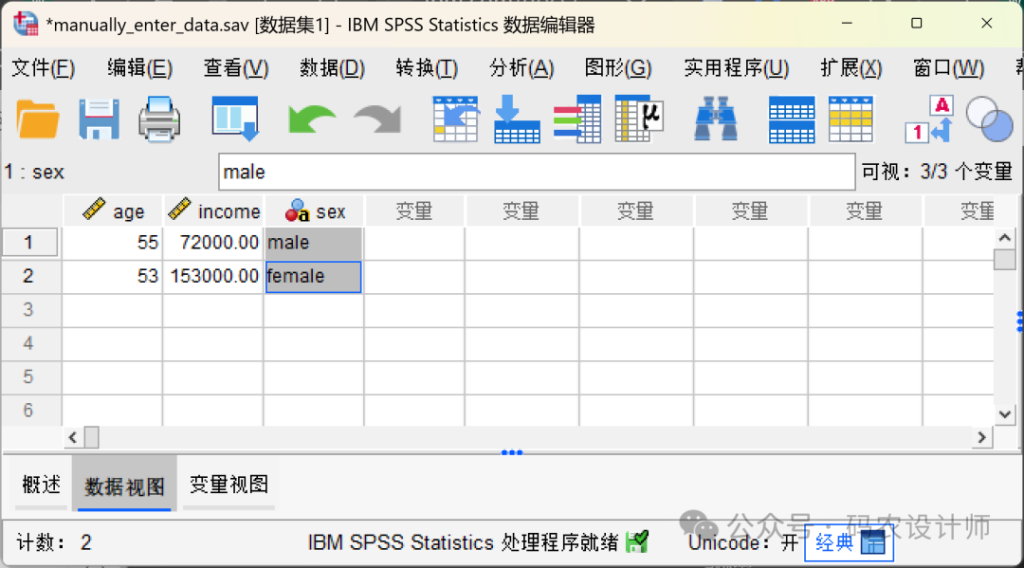This screenshot has height=568, width=1024.
Task: Switch to the 概述 tab
Action: (41, 485)
